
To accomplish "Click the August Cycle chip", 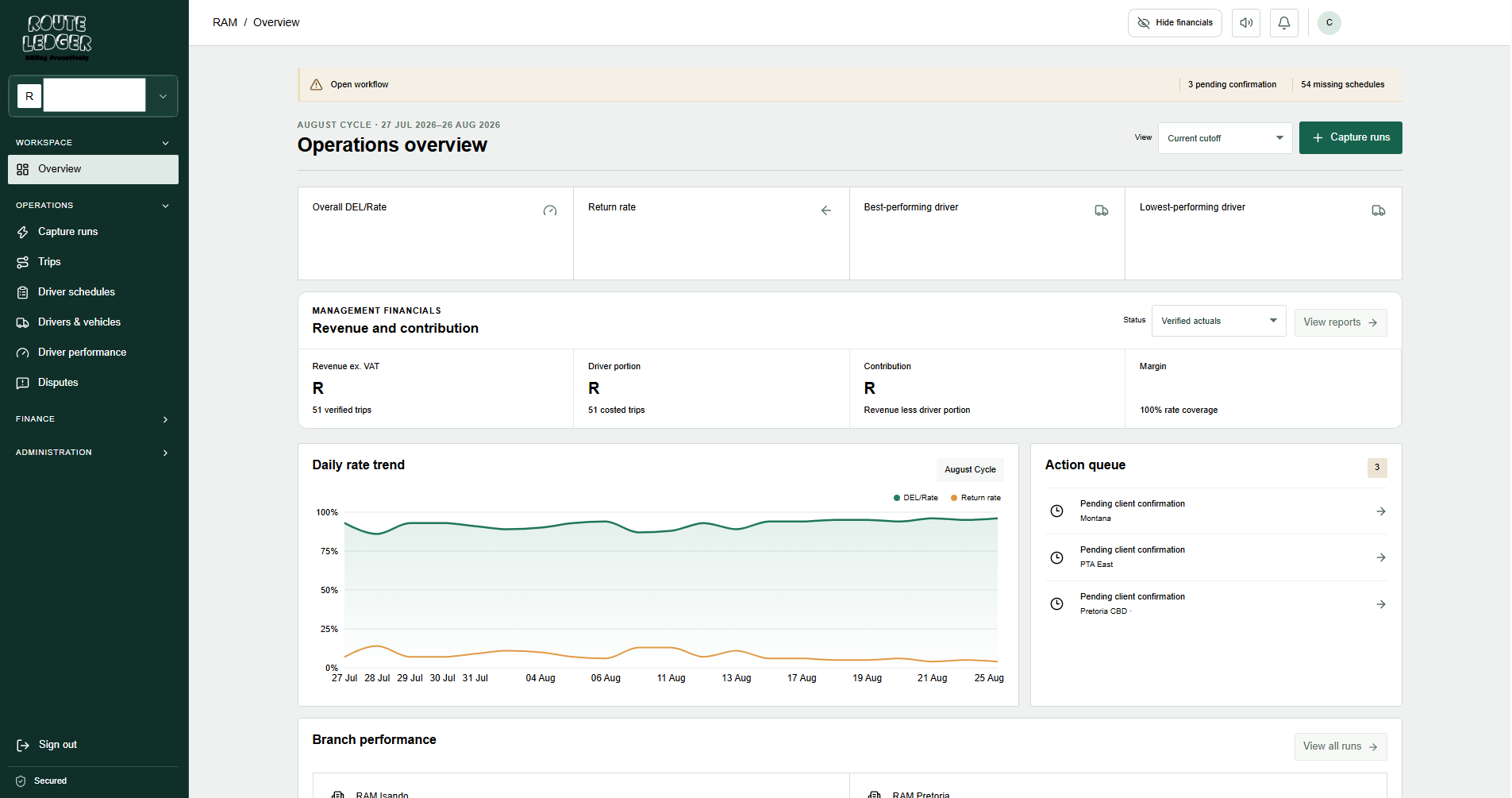I will click(970, 470).
